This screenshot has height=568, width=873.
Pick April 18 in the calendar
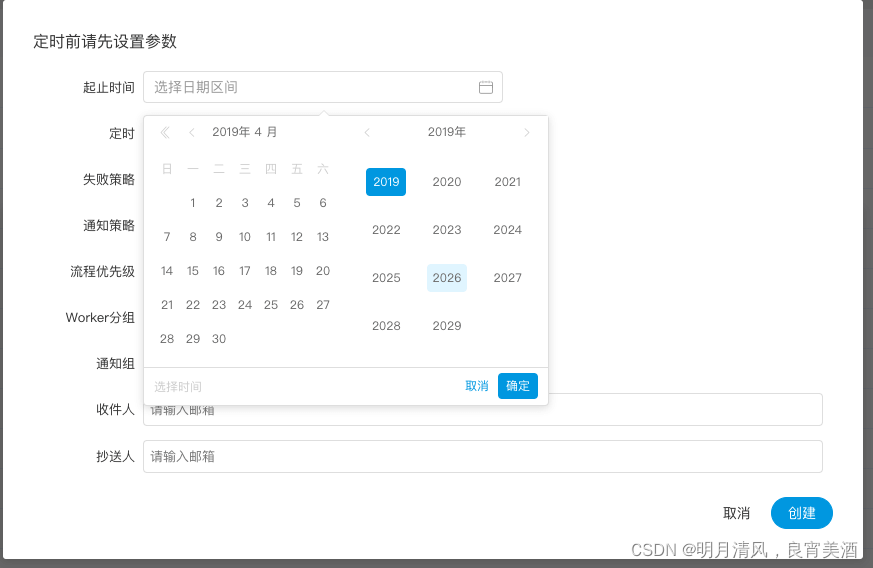[x=271, y=271]
